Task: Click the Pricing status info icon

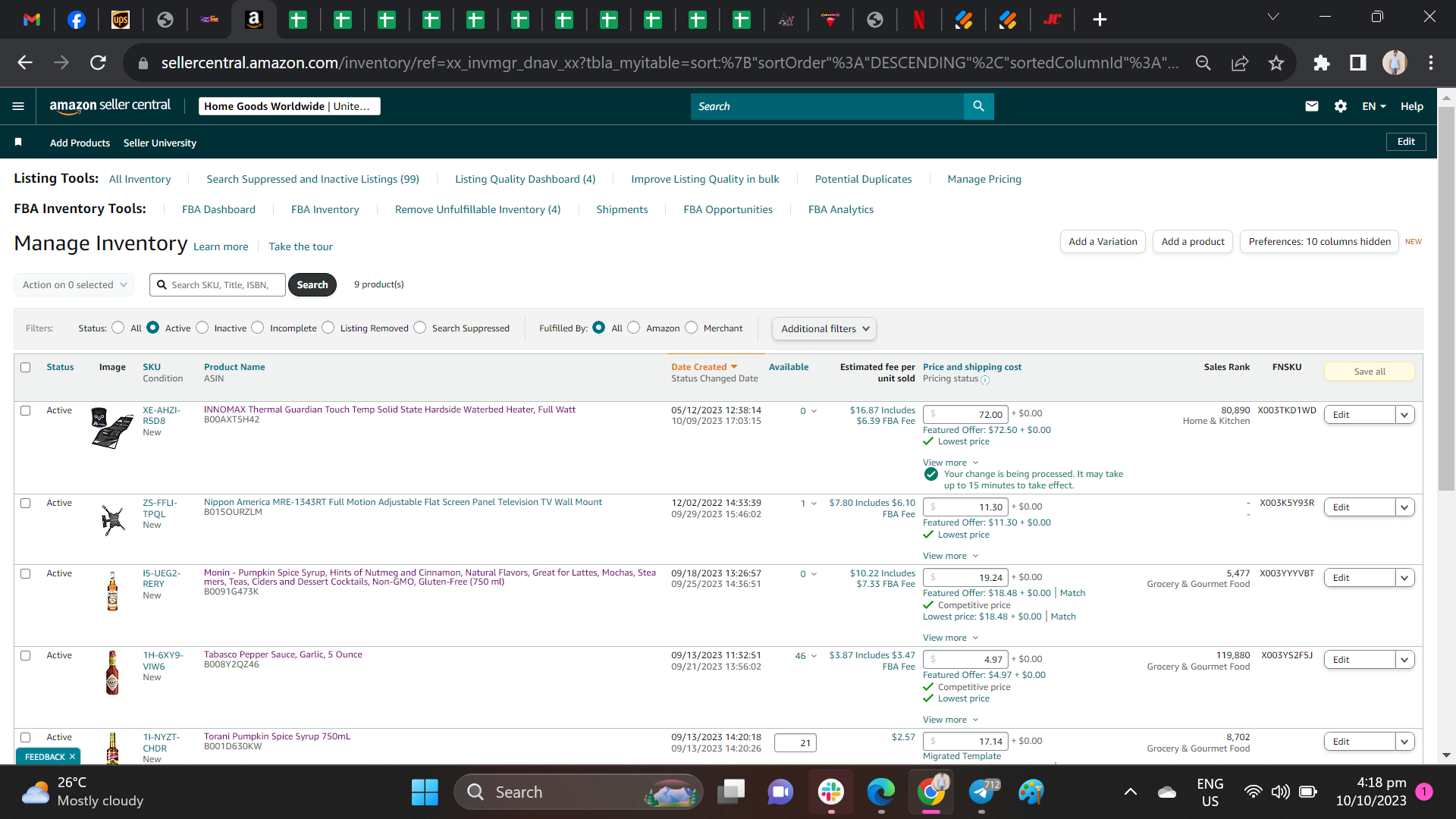Action: [985, 380]
